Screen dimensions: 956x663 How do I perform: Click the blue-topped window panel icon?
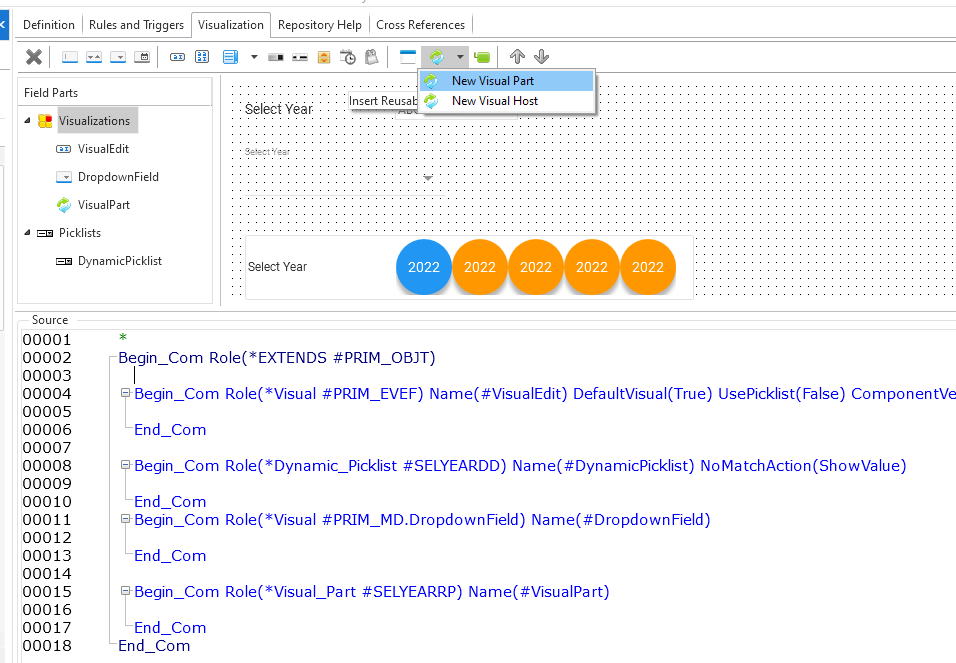[408, 57]
